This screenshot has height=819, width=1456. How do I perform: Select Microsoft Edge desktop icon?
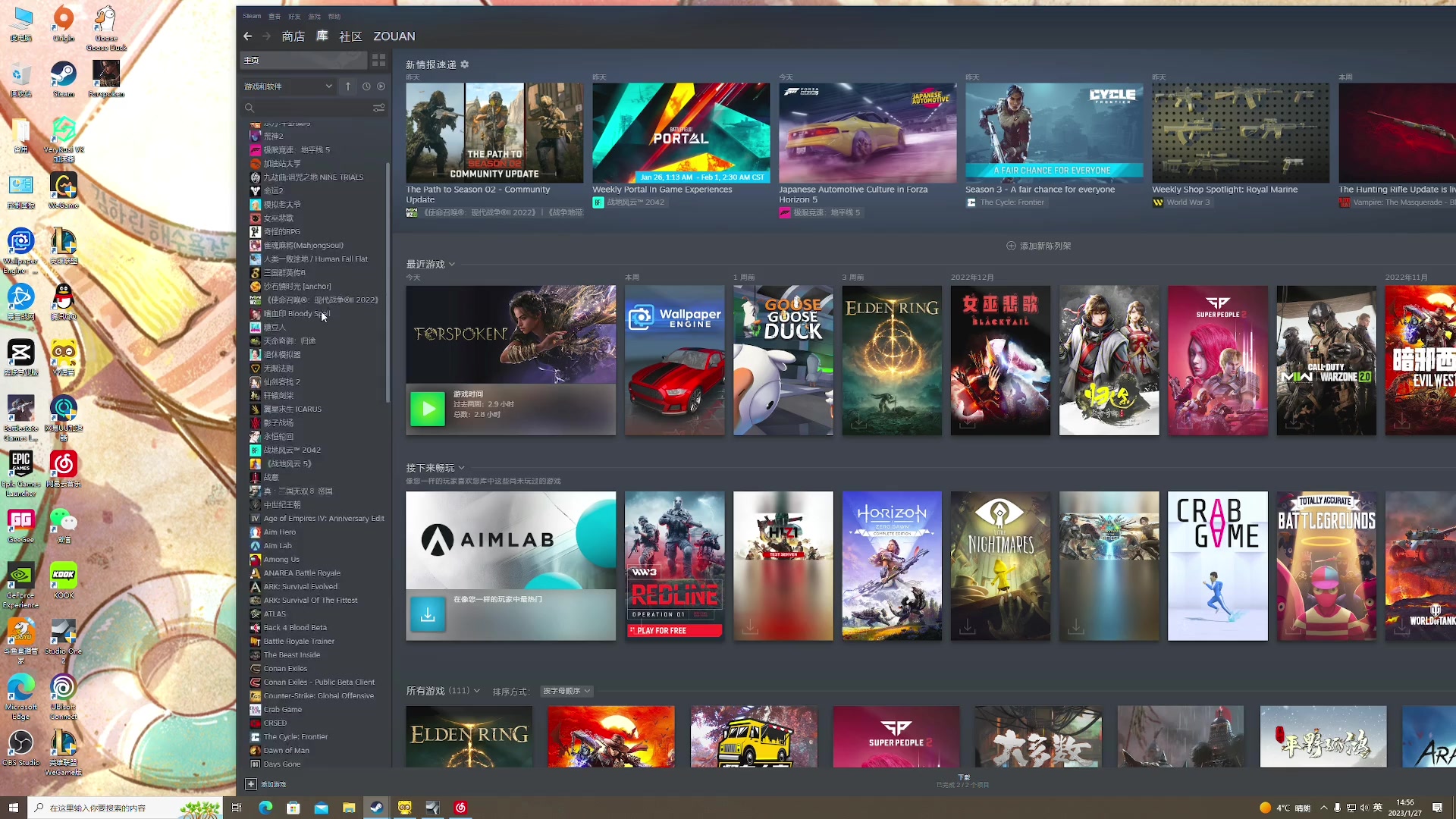click(x=20, y=697)
